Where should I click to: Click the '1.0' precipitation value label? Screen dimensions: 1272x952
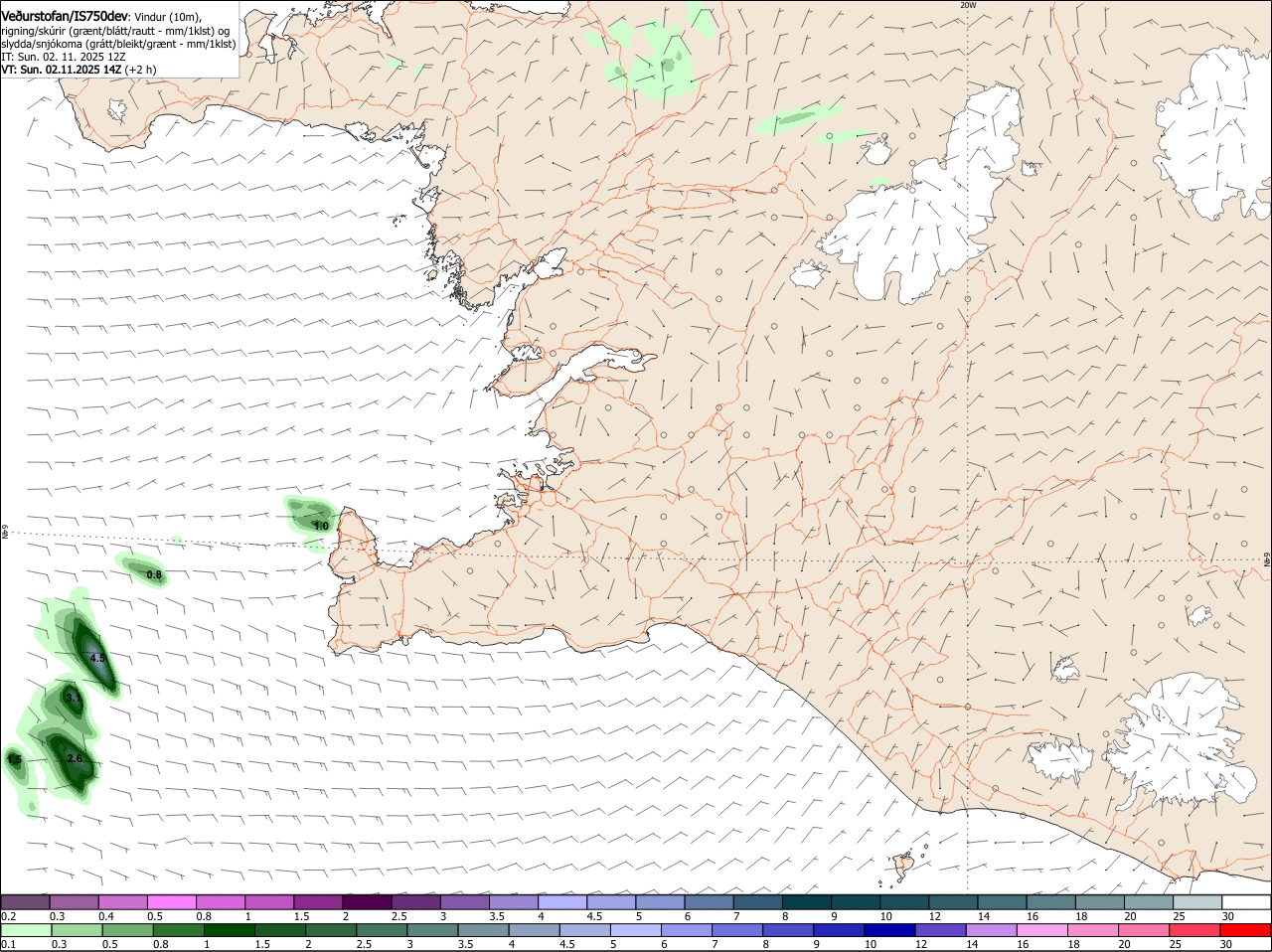[321, 526]
